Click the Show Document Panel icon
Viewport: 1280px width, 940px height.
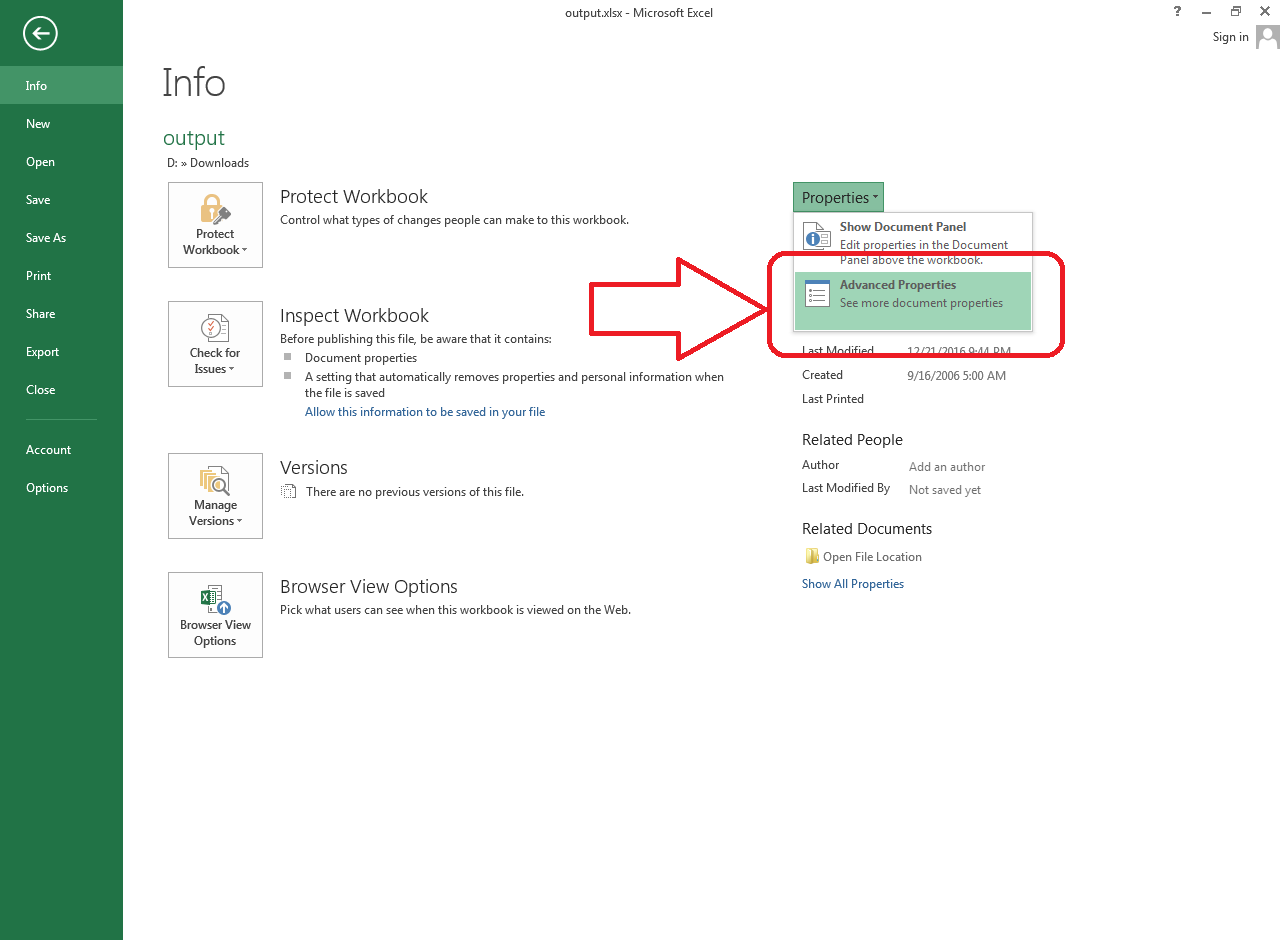tap(817, 237)
